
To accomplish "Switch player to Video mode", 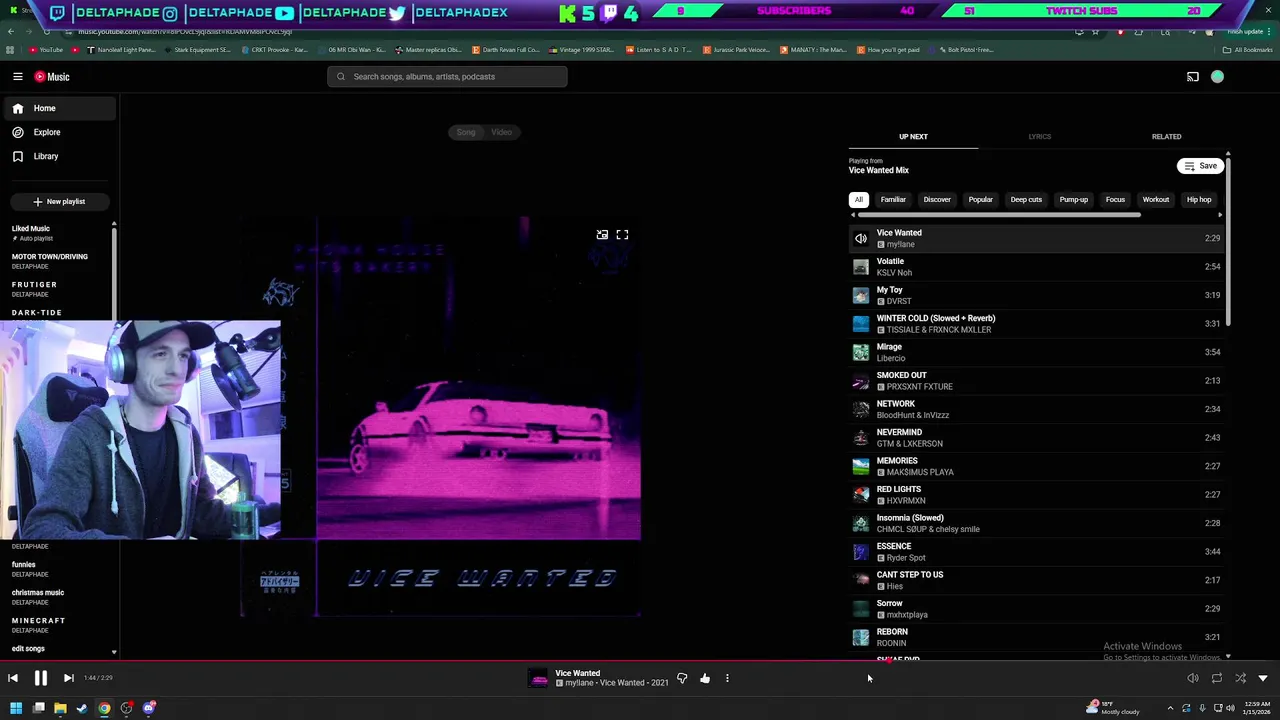I will (502, 132).
